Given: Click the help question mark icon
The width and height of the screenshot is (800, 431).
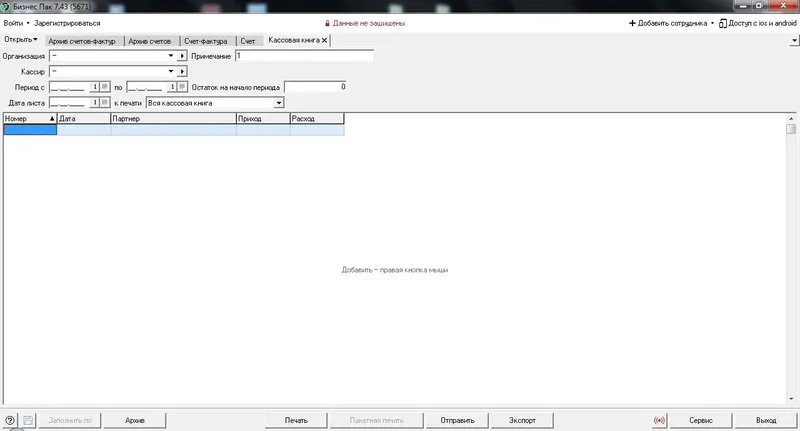Looking at the screenshot, I should click(x=10, y=420).
